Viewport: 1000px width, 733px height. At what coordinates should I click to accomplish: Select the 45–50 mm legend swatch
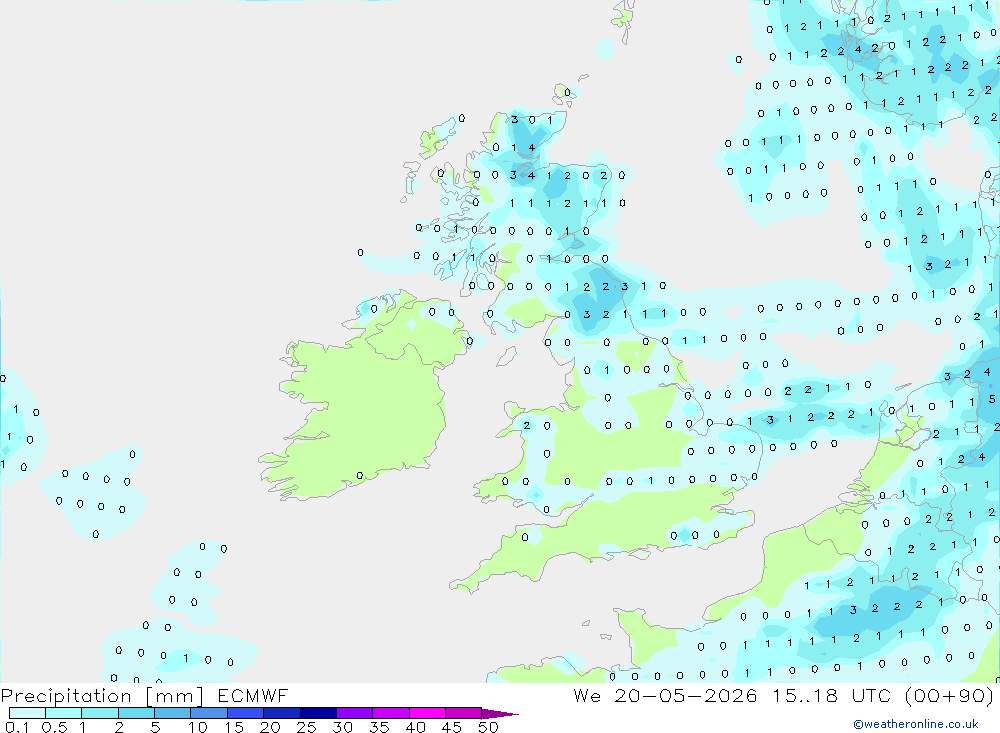463,713
